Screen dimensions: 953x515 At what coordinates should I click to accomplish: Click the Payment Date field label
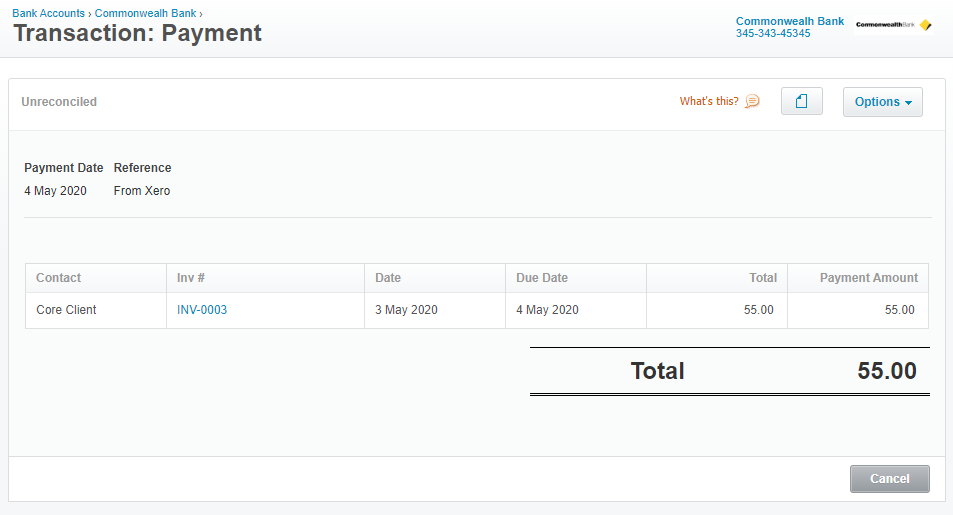click(64, 168)
